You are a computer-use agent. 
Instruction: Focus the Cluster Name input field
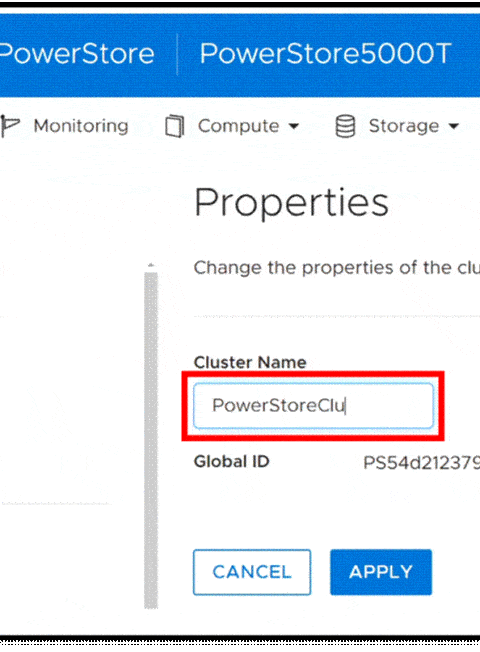coord(314,406)
